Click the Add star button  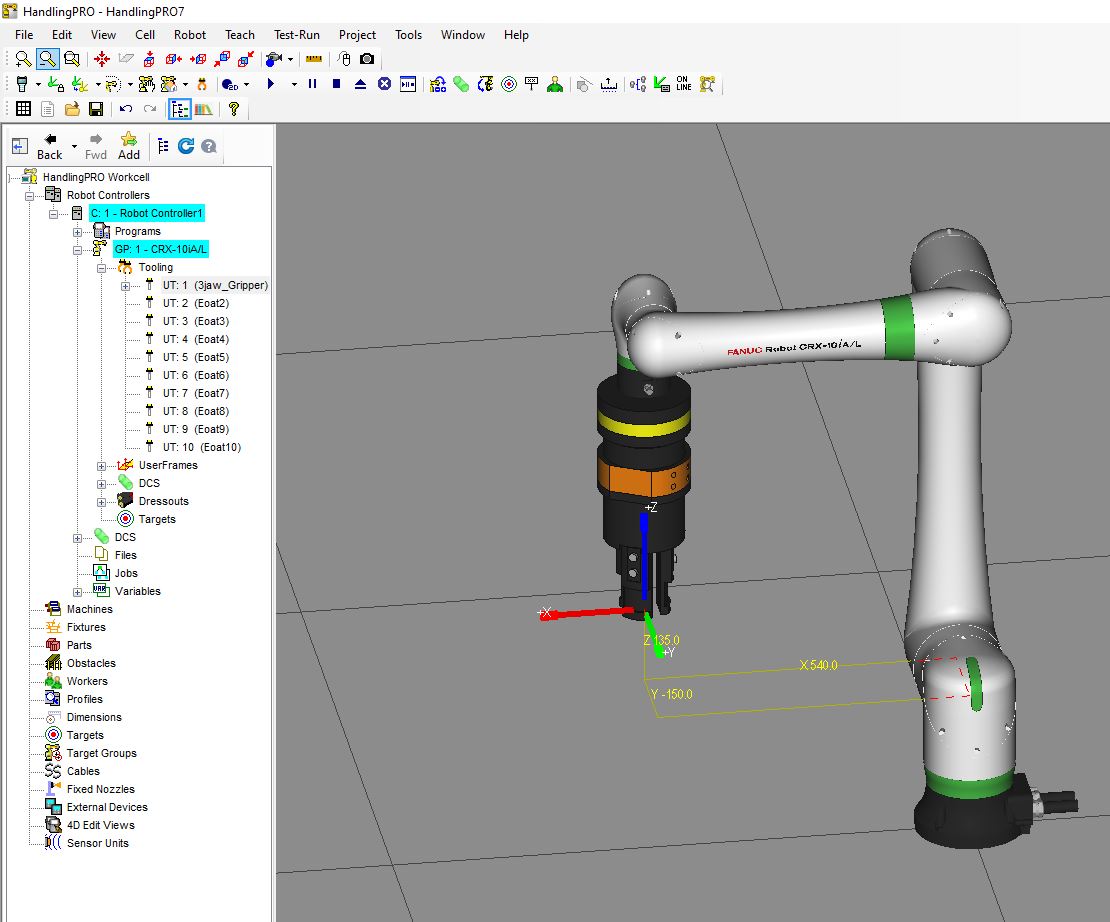point(129,146)
